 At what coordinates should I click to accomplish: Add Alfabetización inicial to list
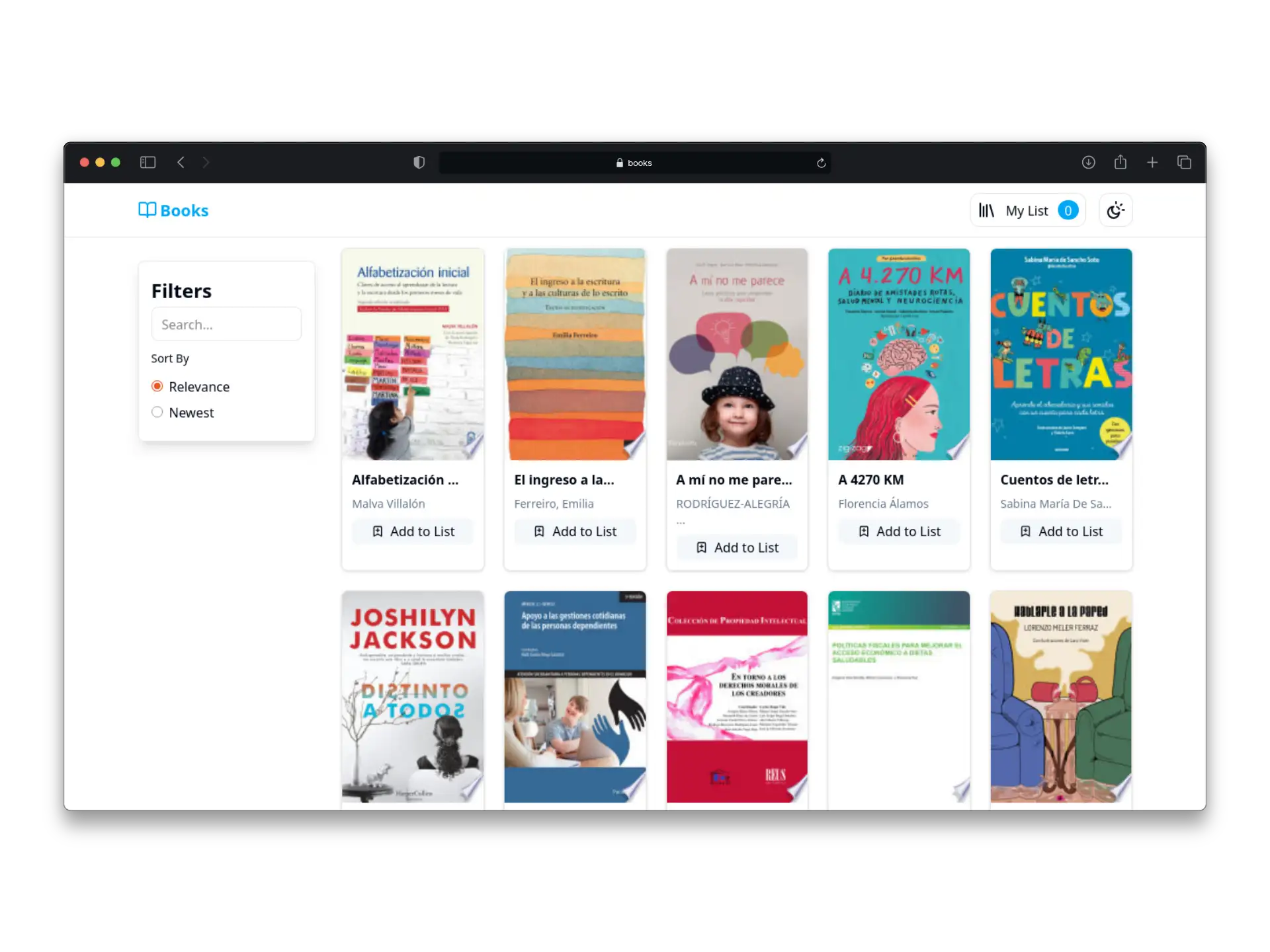(x=413, y=532)
